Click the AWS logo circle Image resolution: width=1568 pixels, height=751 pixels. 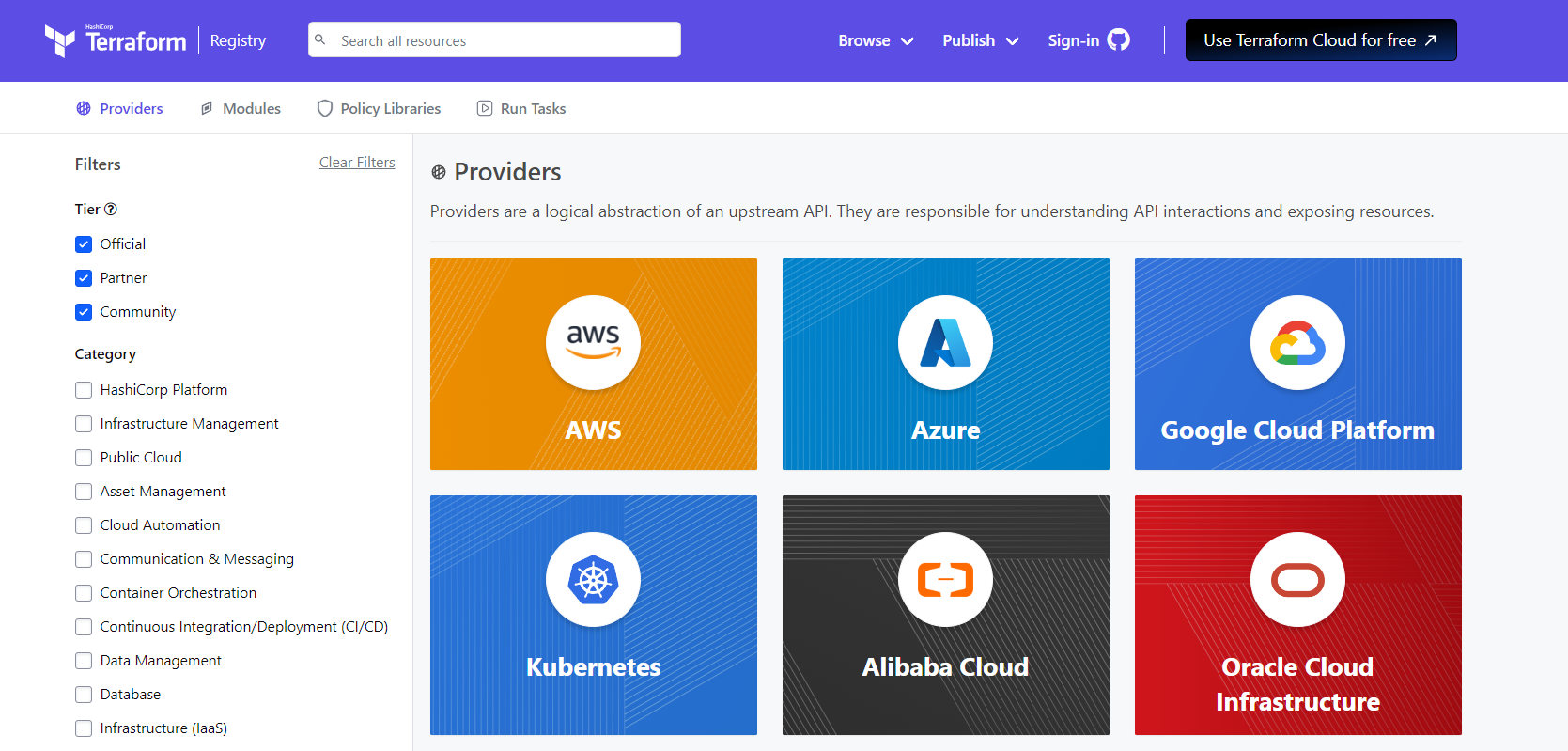tap(593, 343)
